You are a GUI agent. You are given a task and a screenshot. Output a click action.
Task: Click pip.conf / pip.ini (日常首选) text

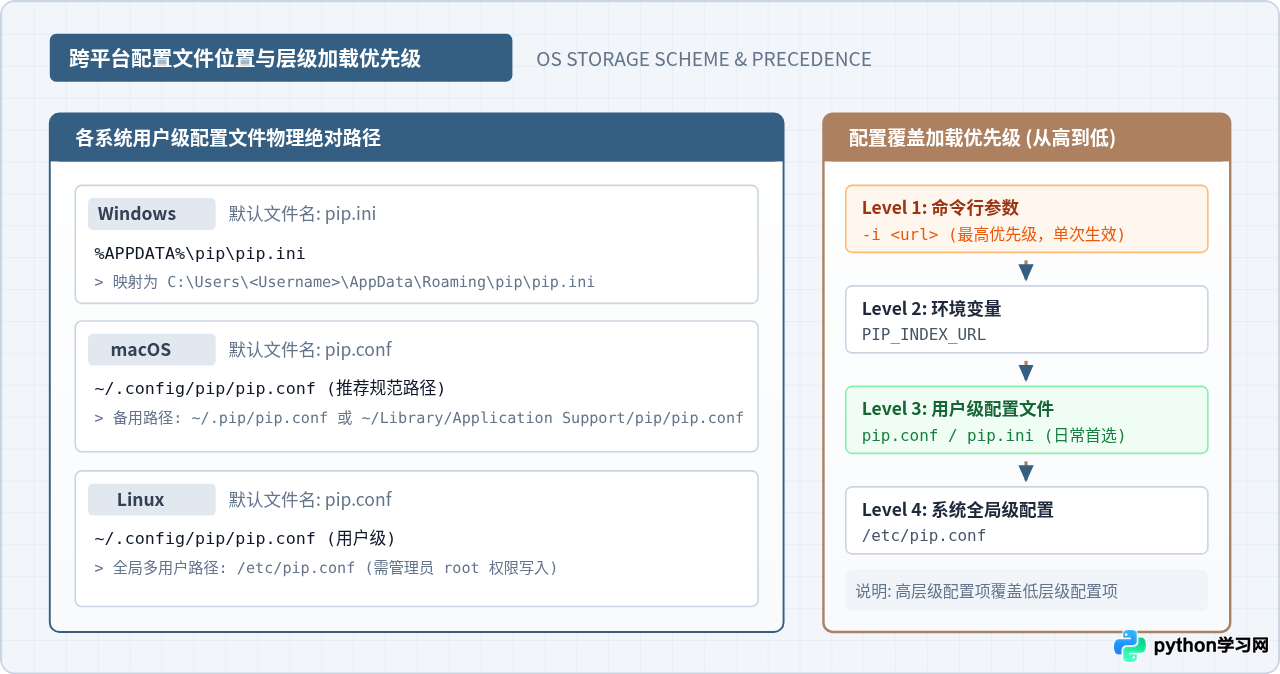993,436
